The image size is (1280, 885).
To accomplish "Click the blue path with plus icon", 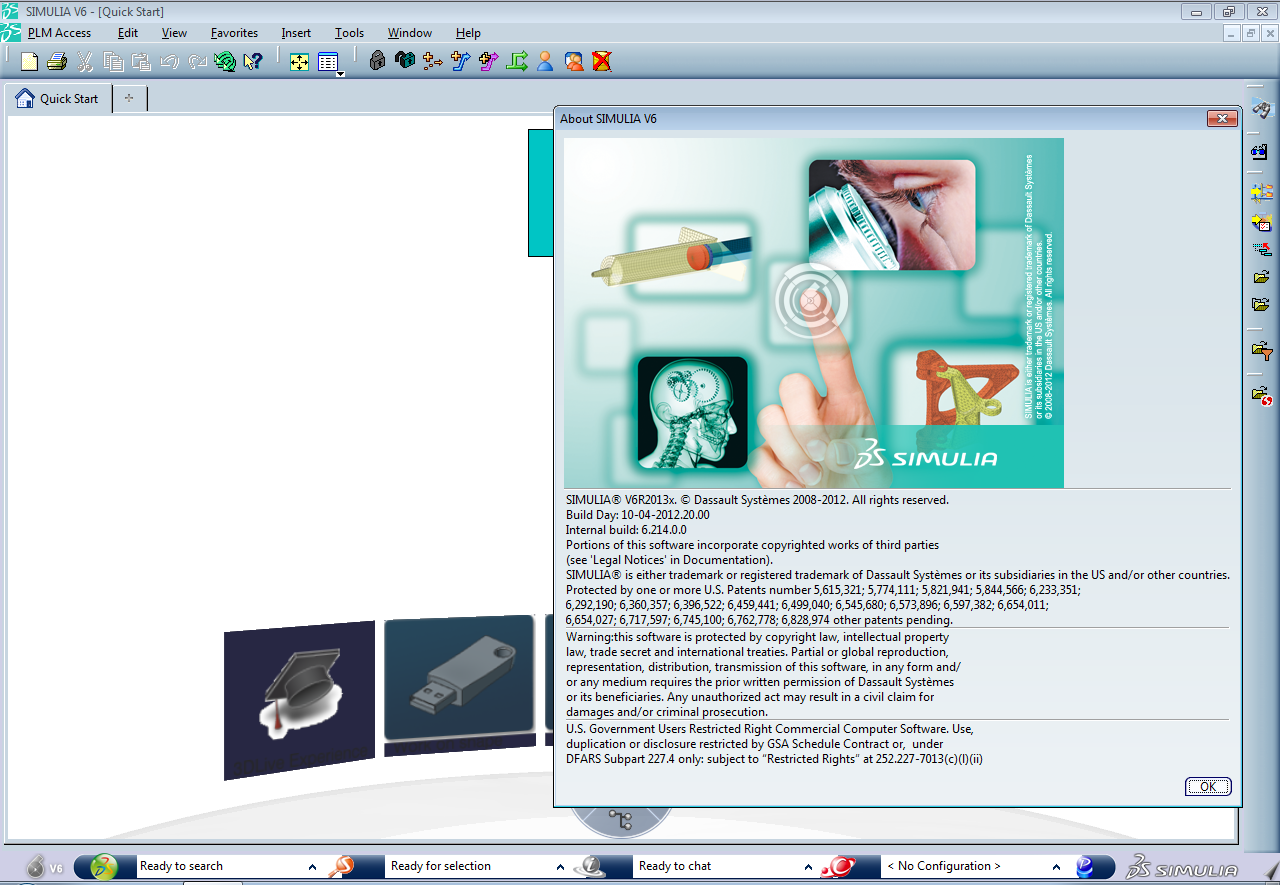I will 460,61.
